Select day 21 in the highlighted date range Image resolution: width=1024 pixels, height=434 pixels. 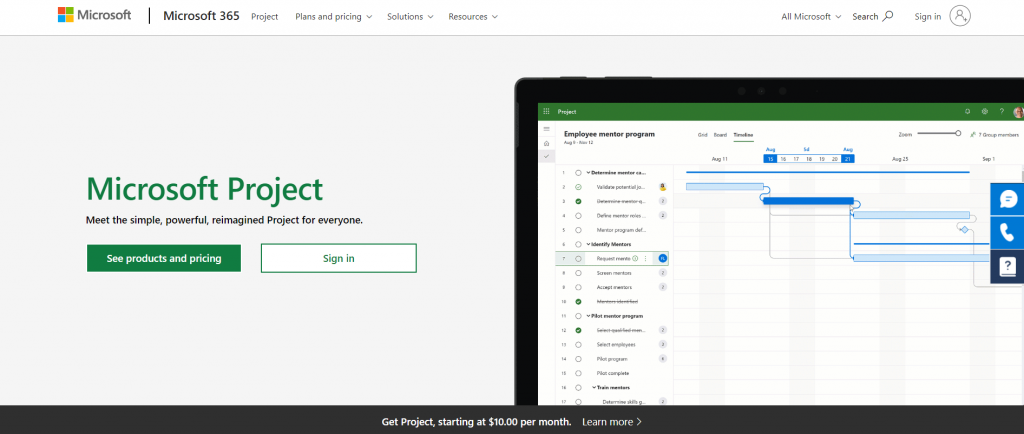pyautogui.click(x=848, y=159)
